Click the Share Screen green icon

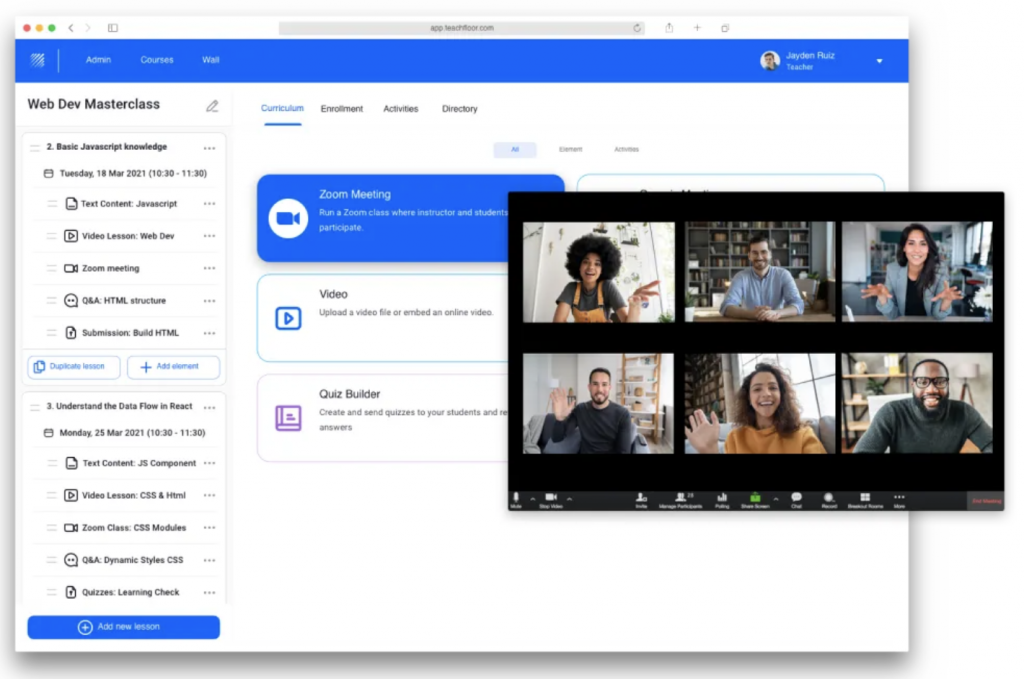pos(755,497)
